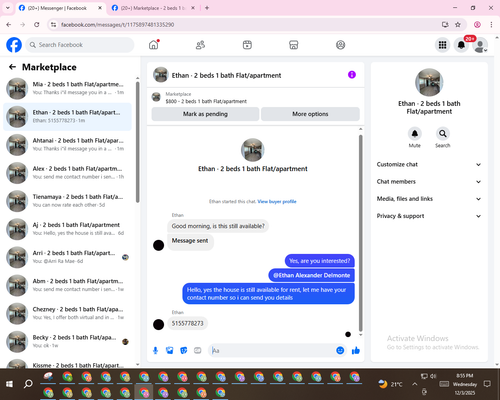
Task: Go to the Home feed icon
Action: tap(154, 45)
